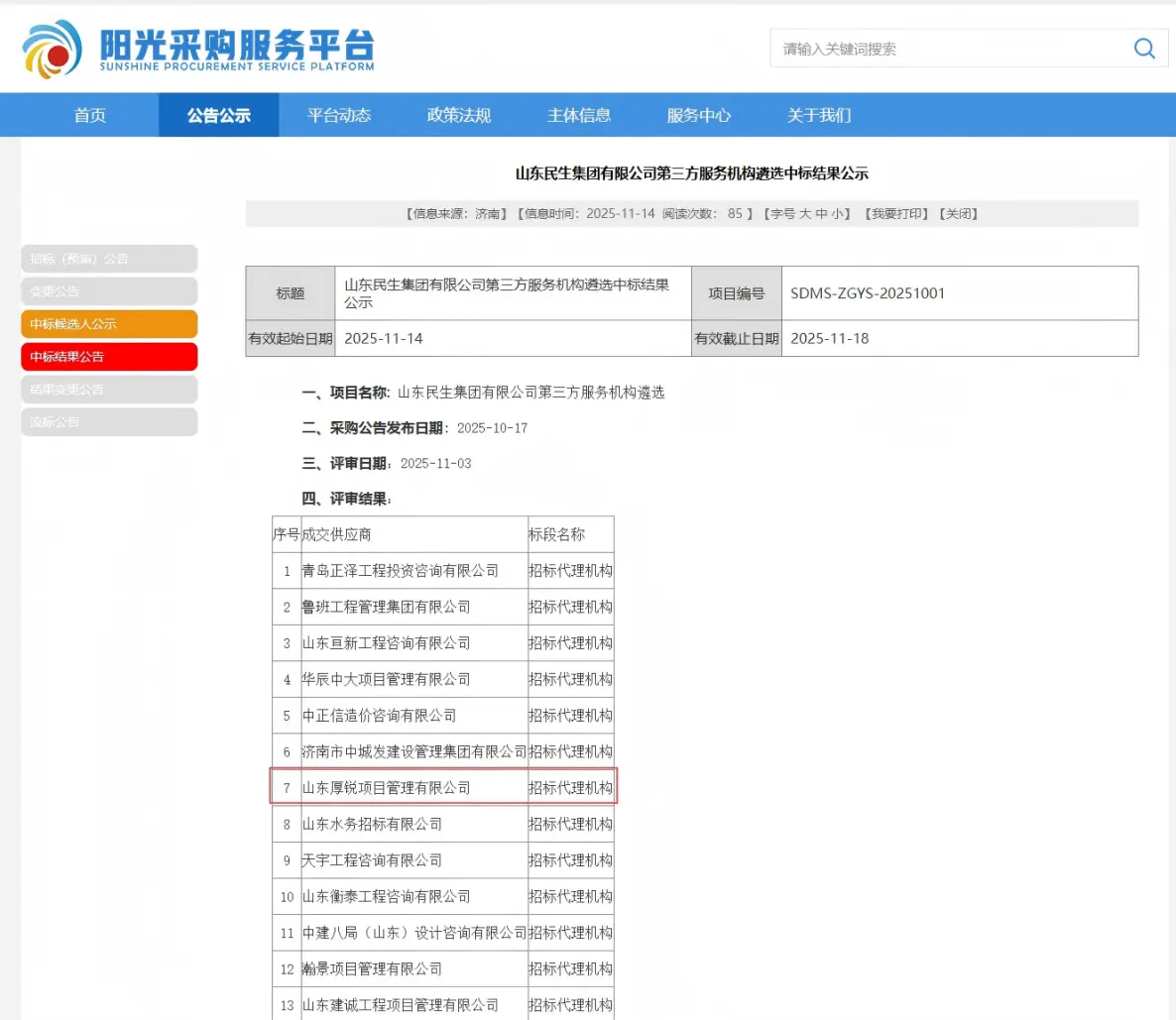The image size is (1176, 1020).
Task: Select 招标（预审）公告 in the sidebar
Action: point(109,259)
